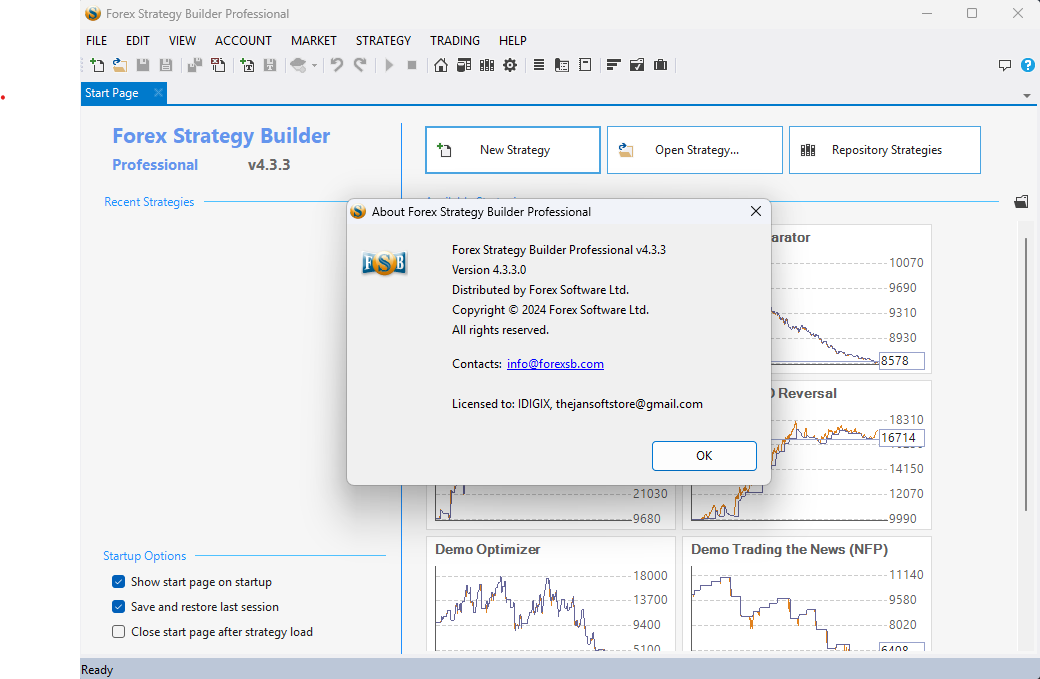Viewport: 1040px width, 679px height.
Task: Select the Start Page tab
Action: pyautogui.click(x=112, y=93)
